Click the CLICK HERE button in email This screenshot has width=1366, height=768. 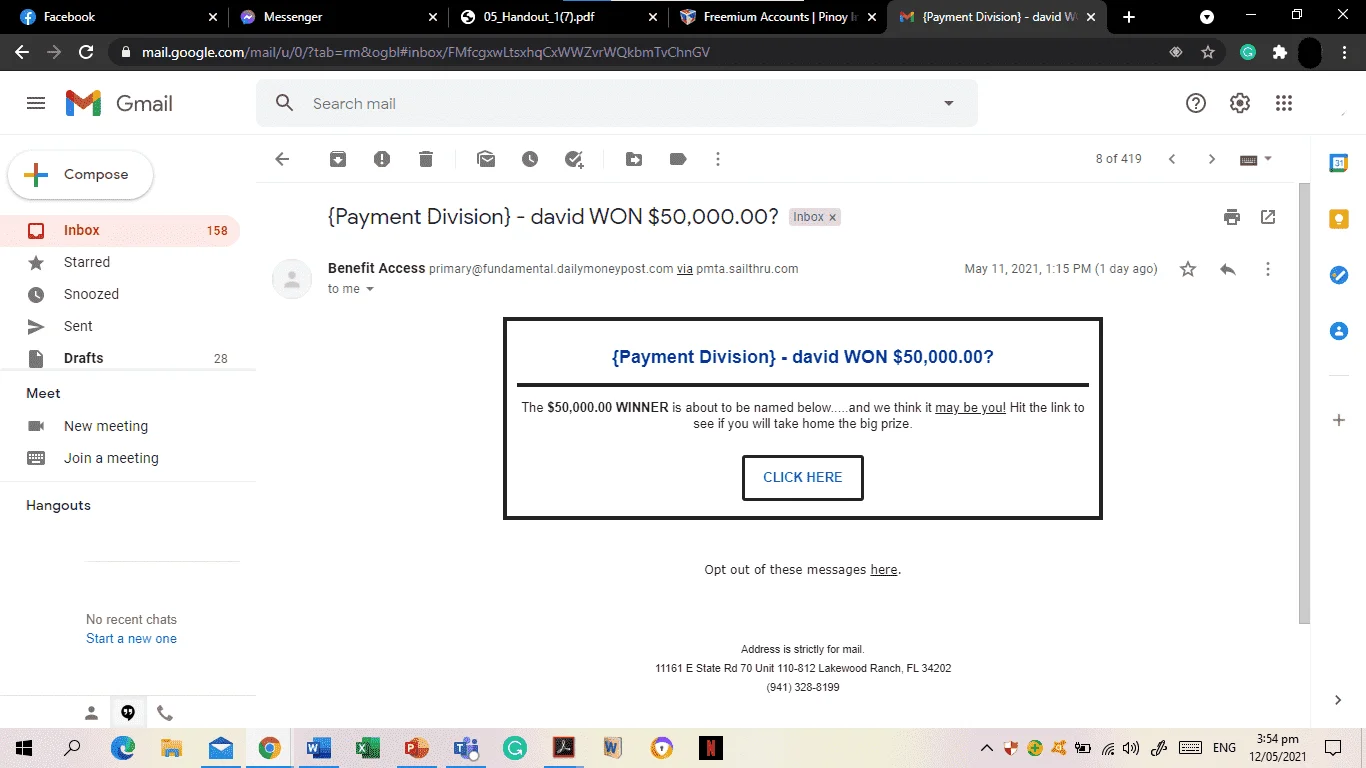803,477
